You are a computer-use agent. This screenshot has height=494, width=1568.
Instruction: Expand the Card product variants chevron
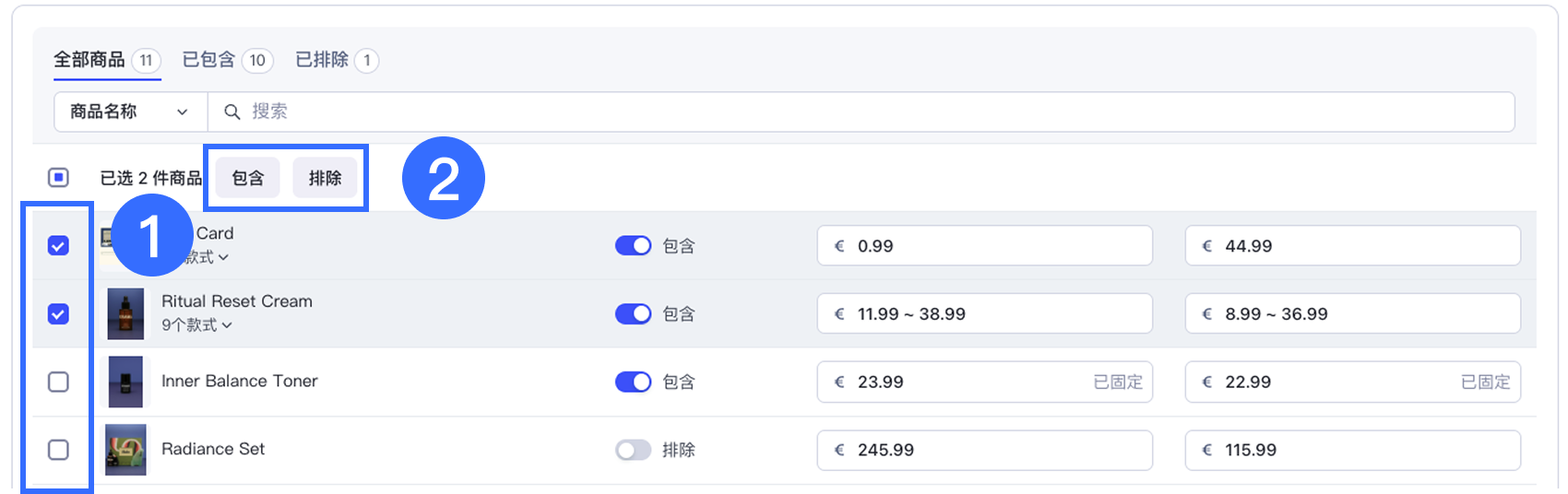tap(223, 258)
